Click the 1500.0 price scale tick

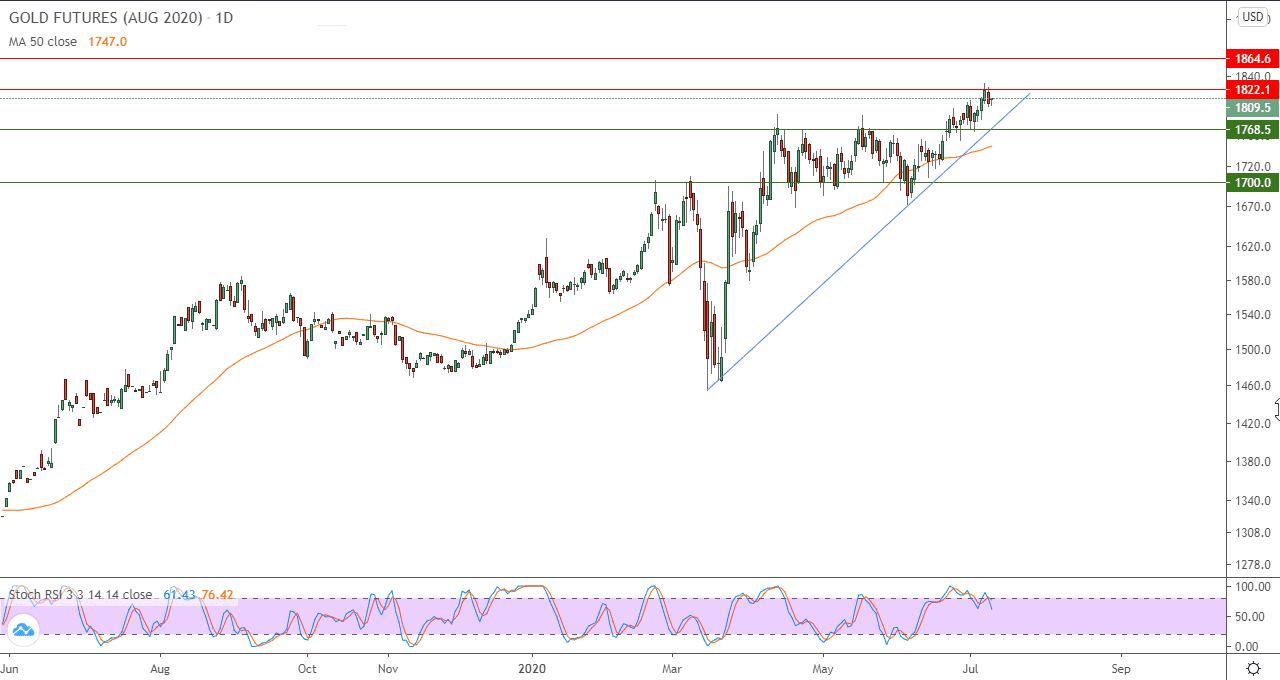coord(1253,350)
